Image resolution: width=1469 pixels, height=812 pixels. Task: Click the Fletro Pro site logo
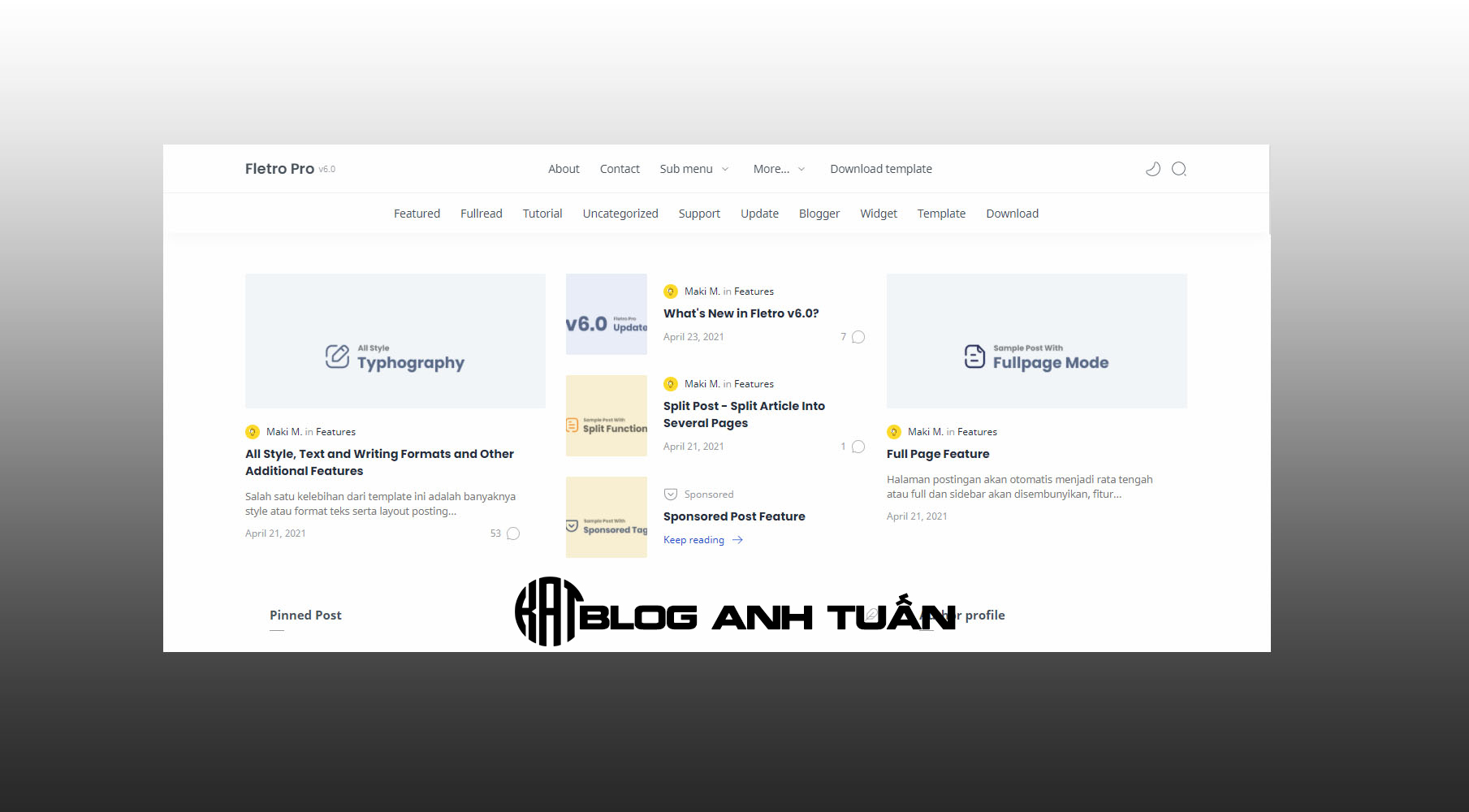(279, 169)
